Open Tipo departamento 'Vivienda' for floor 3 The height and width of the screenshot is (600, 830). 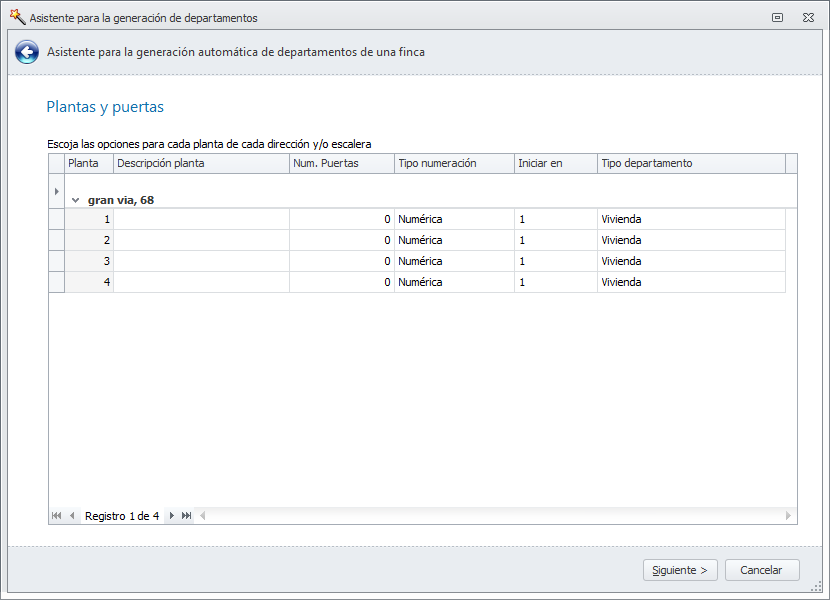pos(691,261)
